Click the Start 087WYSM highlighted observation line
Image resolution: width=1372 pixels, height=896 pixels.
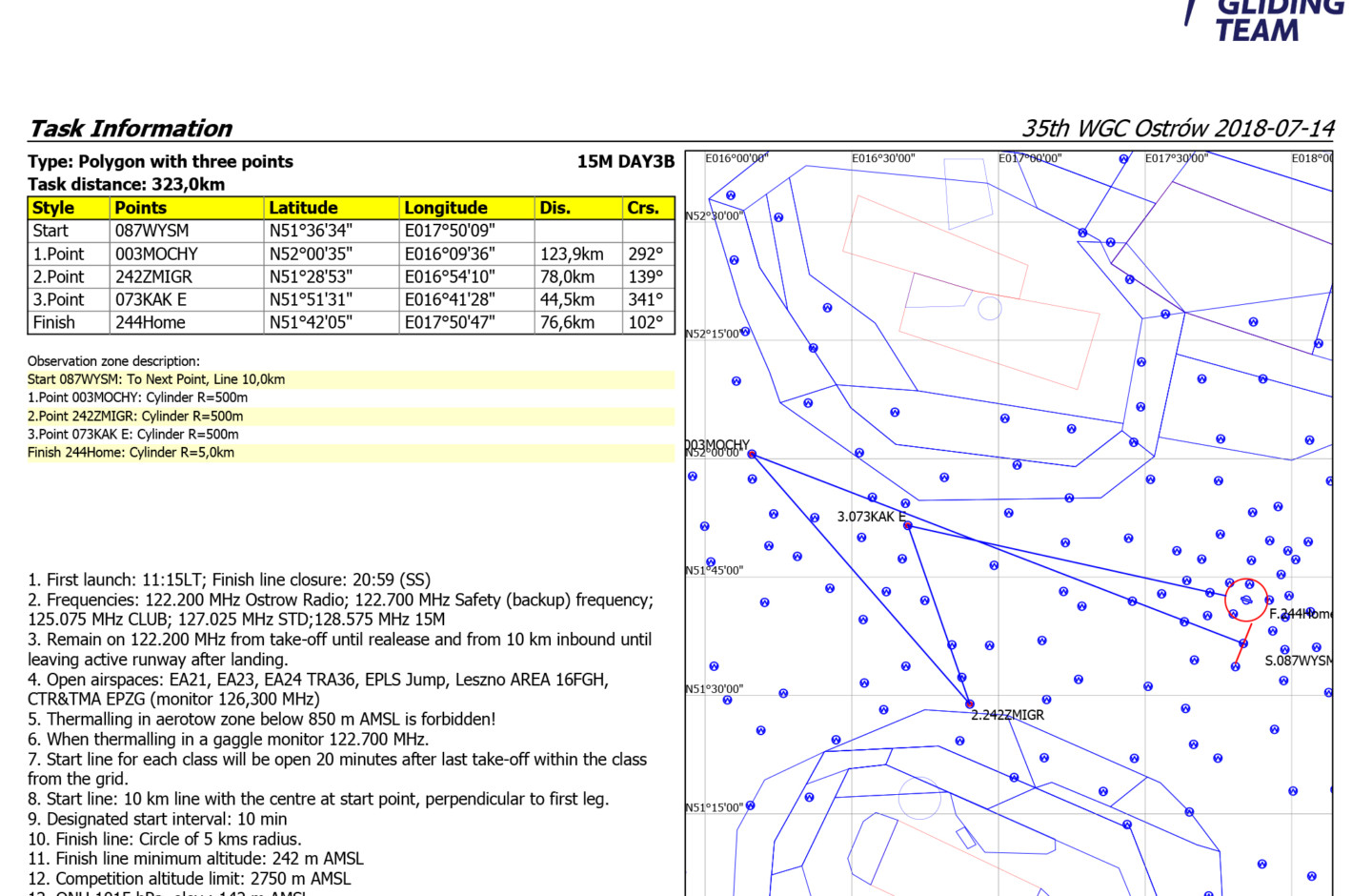pyautogui.click(x=156, y=379)
